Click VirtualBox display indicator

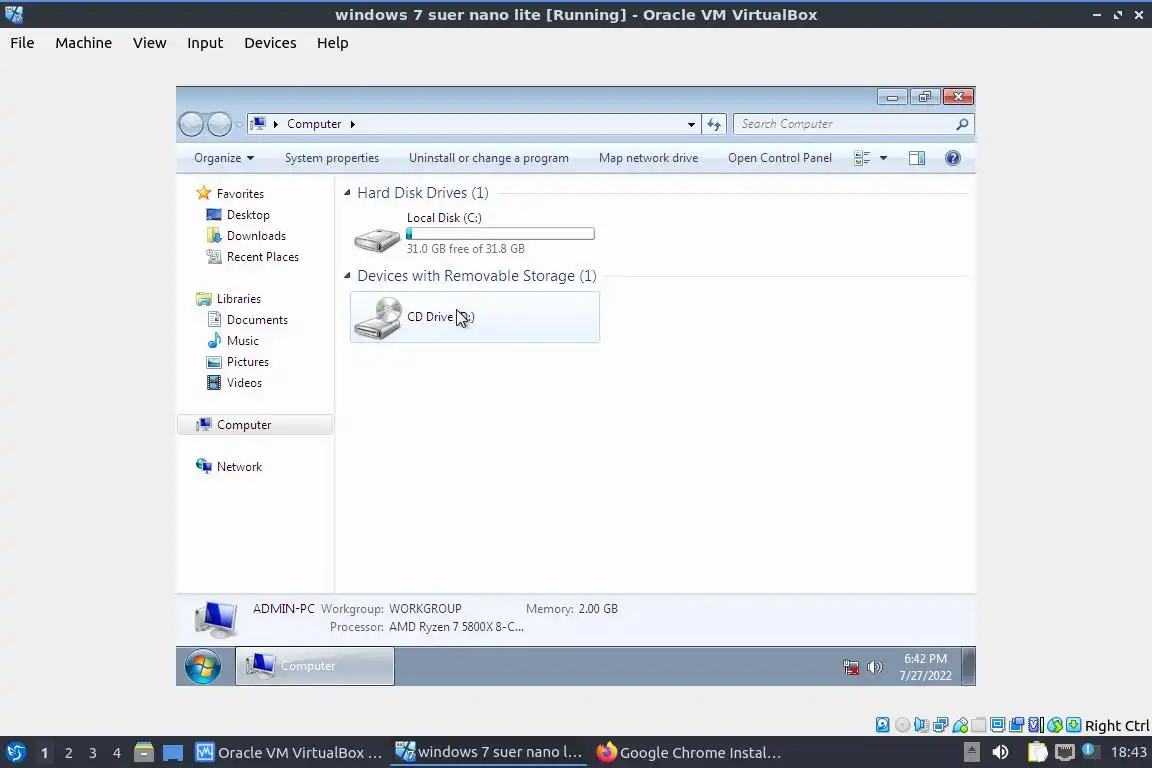pyautogui.click(x=998, y=725)
